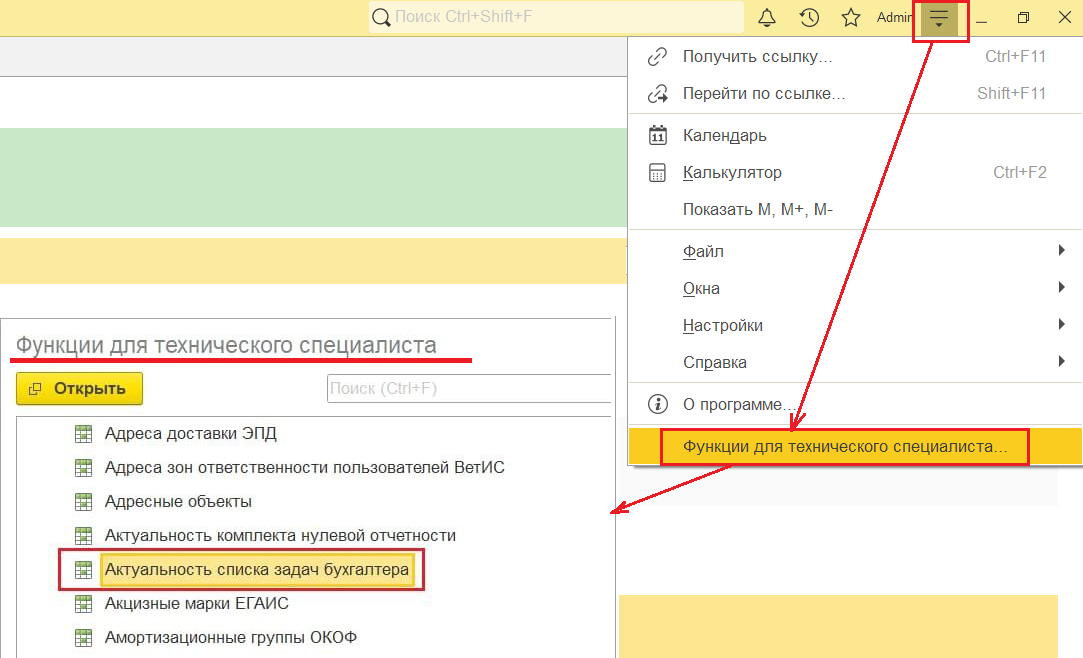1083x658 pixels.
Task: Expand the Настройки submenu
Action: pyautogui.click(x=1061, y=325)
